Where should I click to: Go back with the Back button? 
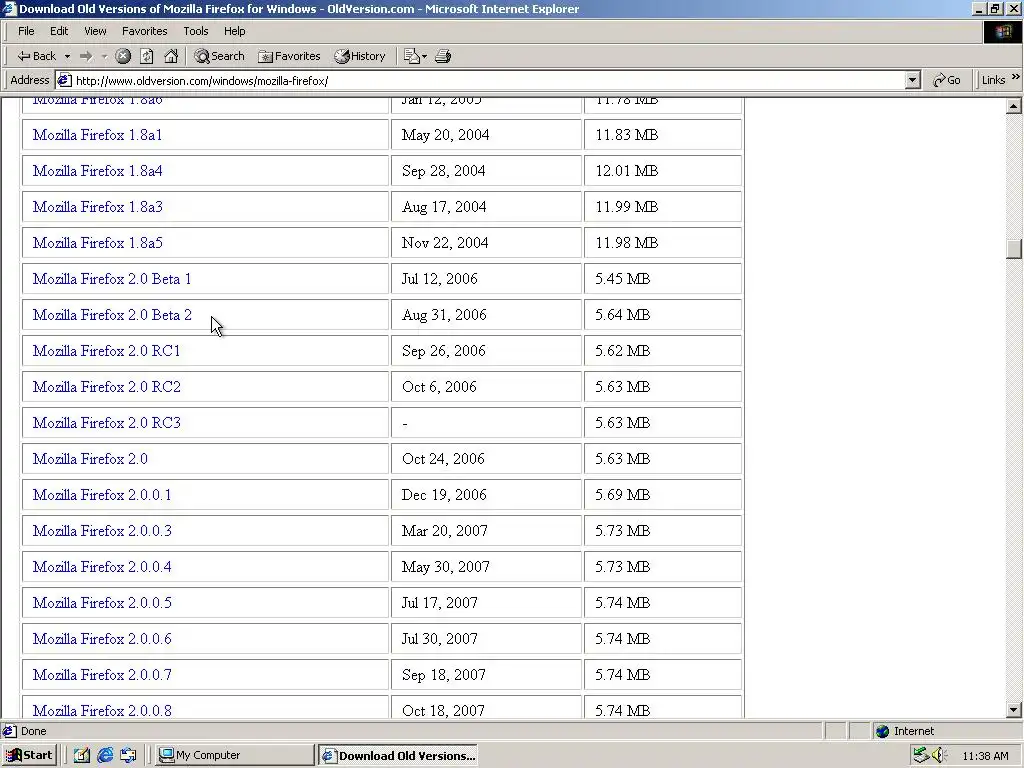pos(37,56)
